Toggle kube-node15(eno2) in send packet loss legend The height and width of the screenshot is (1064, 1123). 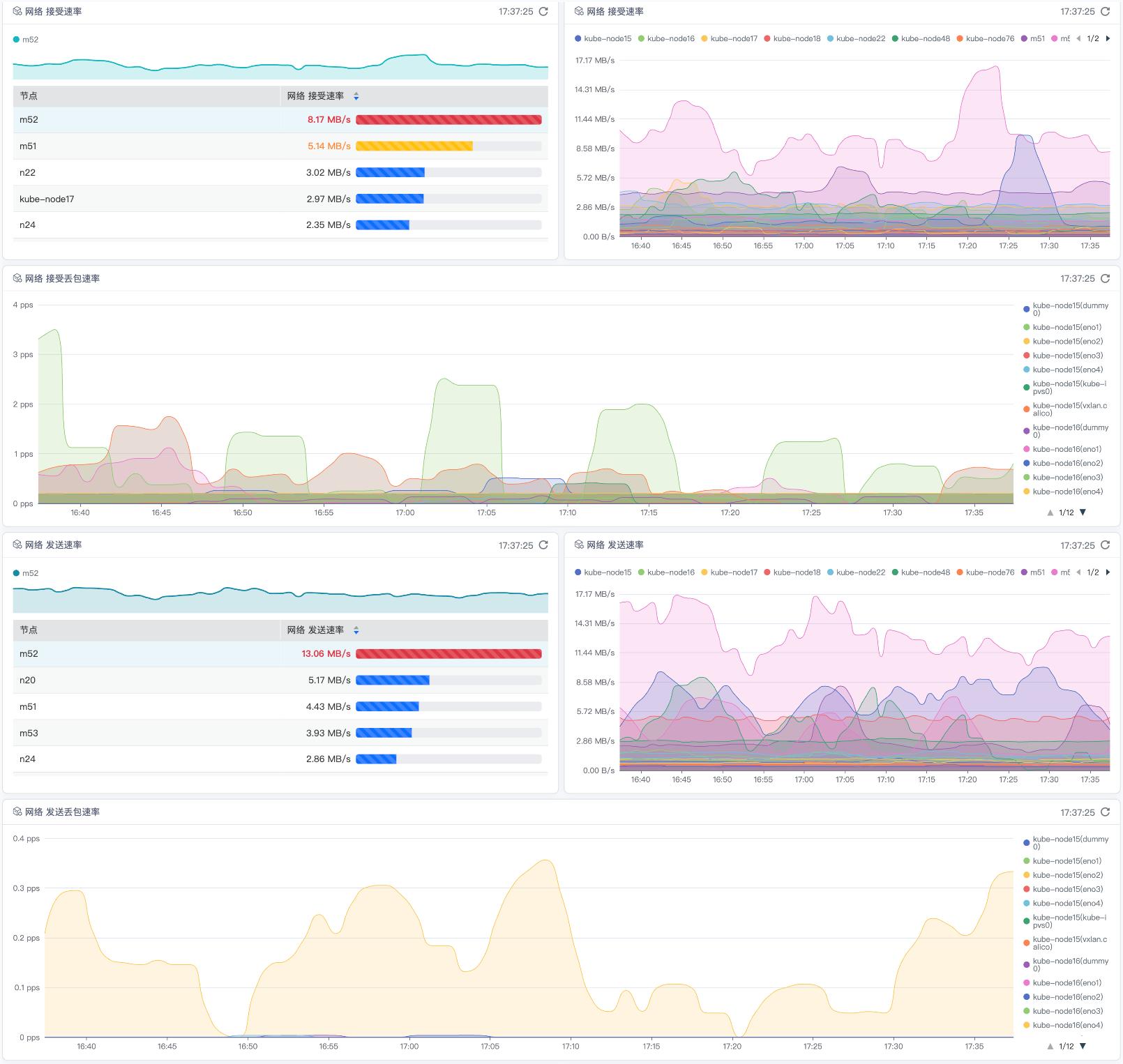tap(1066, 875)
